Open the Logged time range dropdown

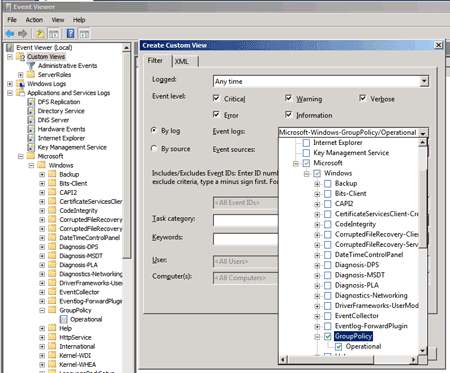pyautogui.click(x=424, y=81)
